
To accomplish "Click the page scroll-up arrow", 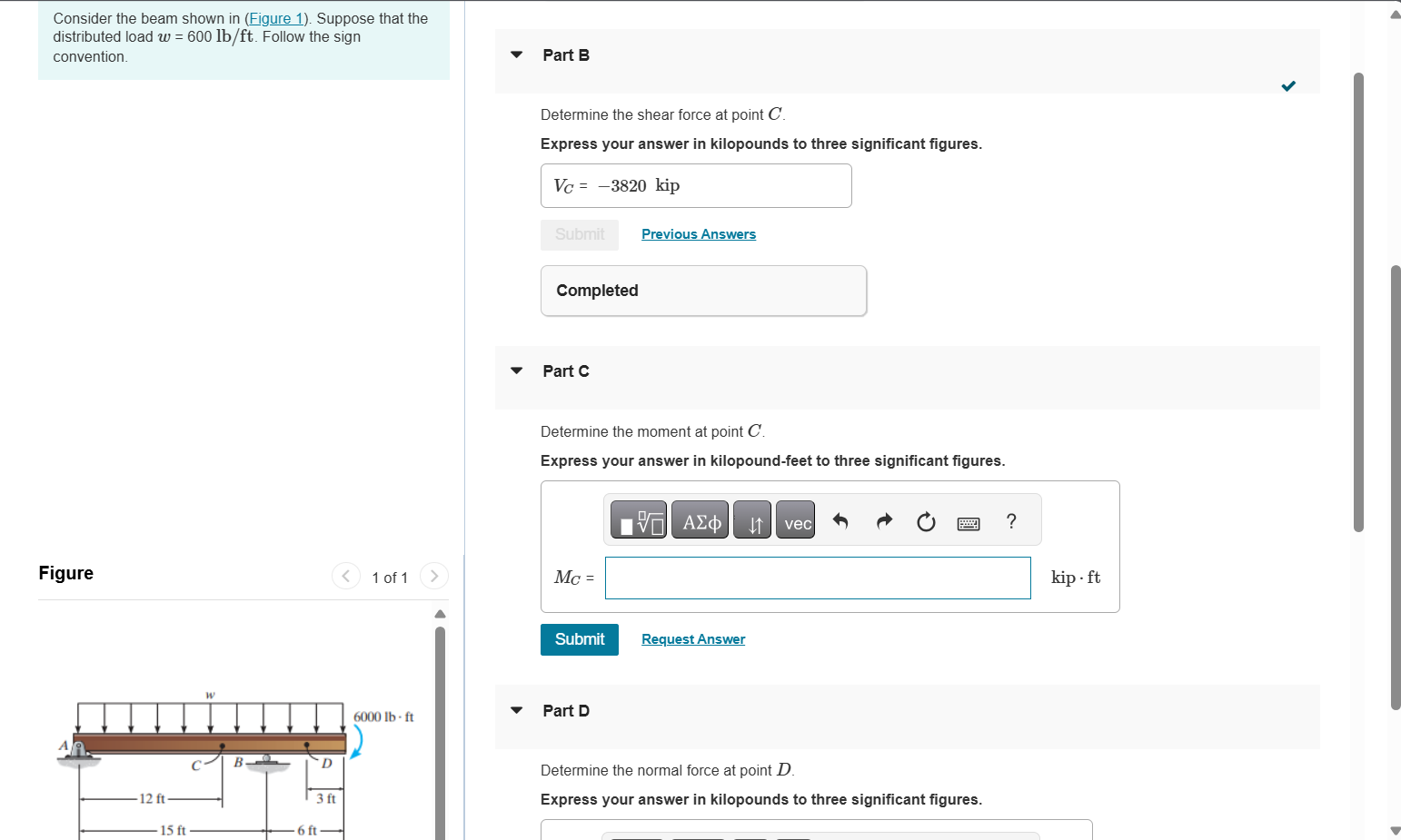I will (1396, 14).
